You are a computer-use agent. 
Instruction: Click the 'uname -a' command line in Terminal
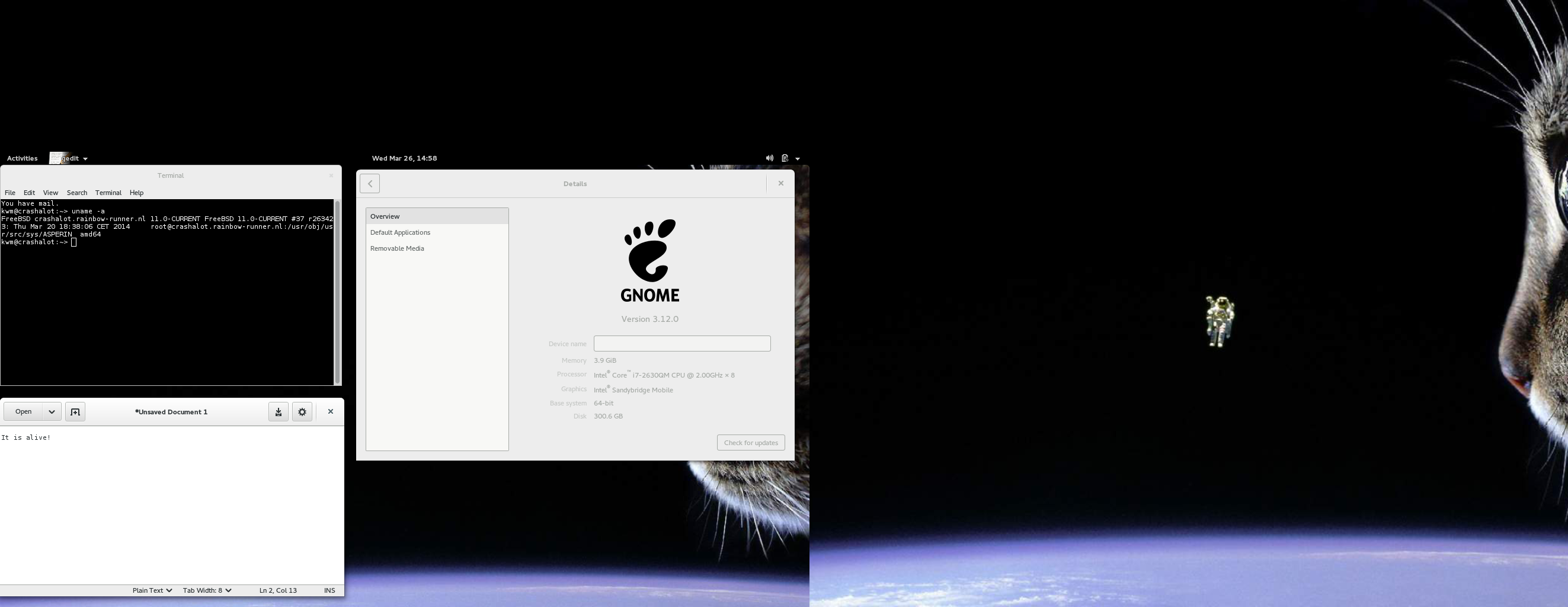coord(53,211)
